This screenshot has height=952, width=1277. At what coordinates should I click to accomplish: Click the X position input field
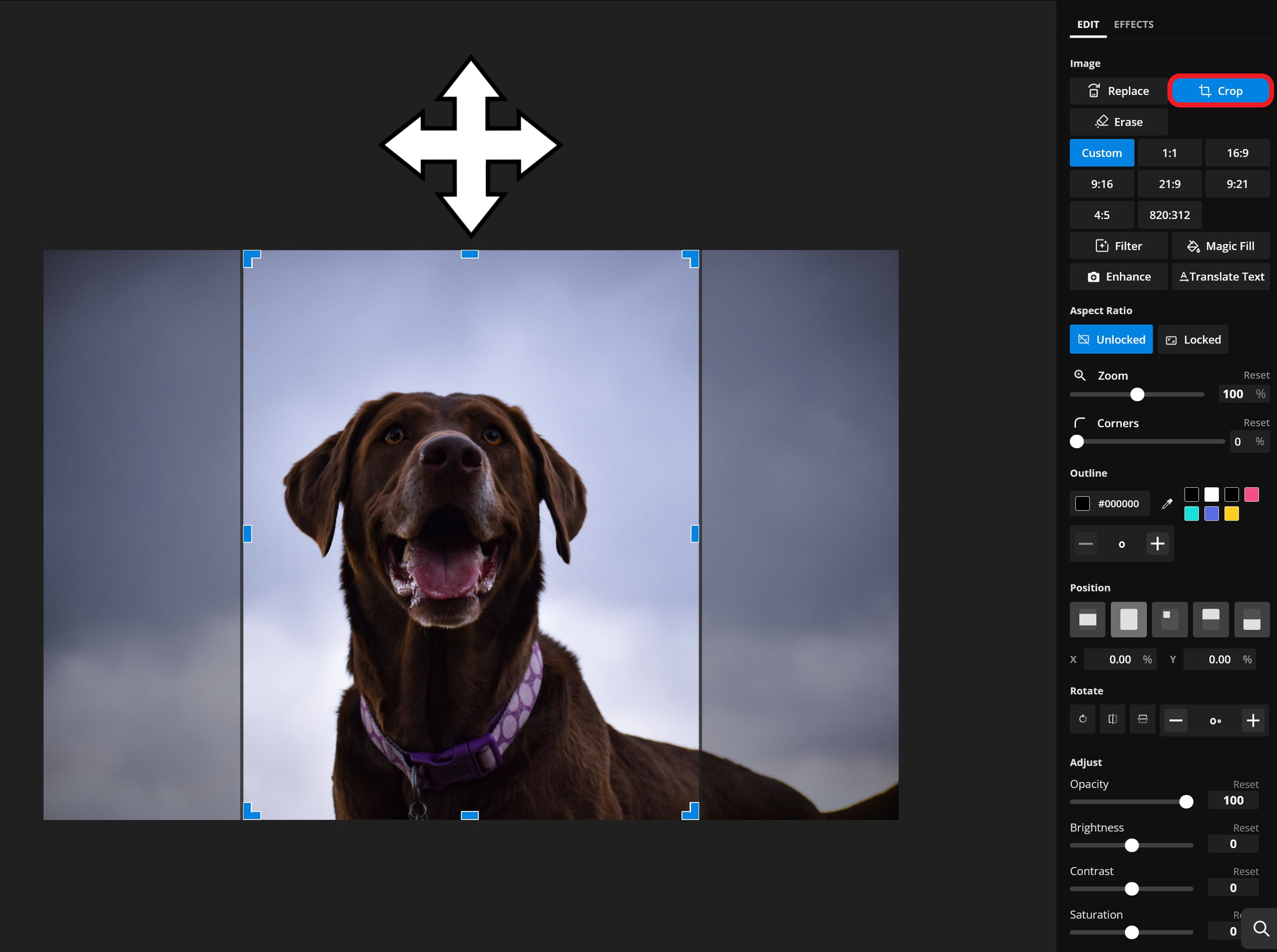click(x=1119, y=659)
